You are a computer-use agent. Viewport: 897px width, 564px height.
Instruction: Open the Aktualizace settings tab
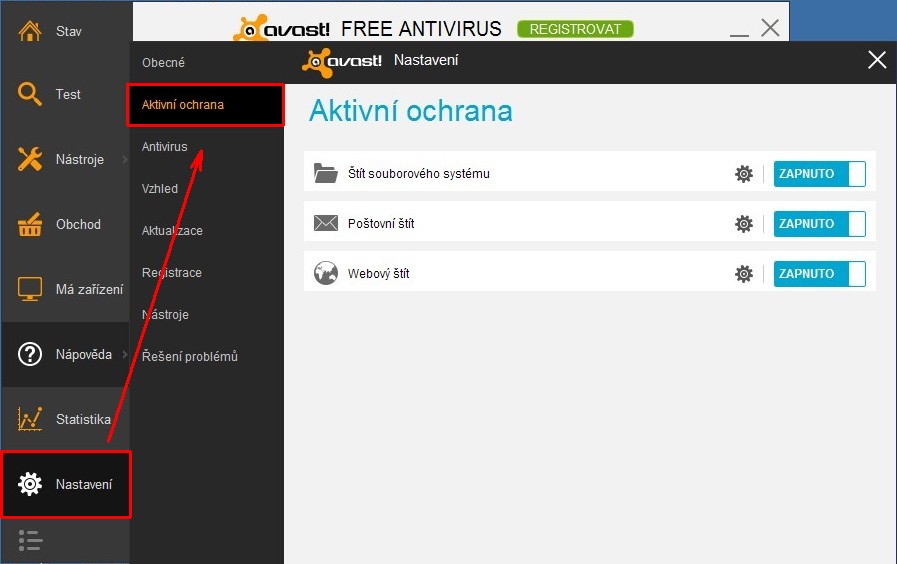(172, 231)
